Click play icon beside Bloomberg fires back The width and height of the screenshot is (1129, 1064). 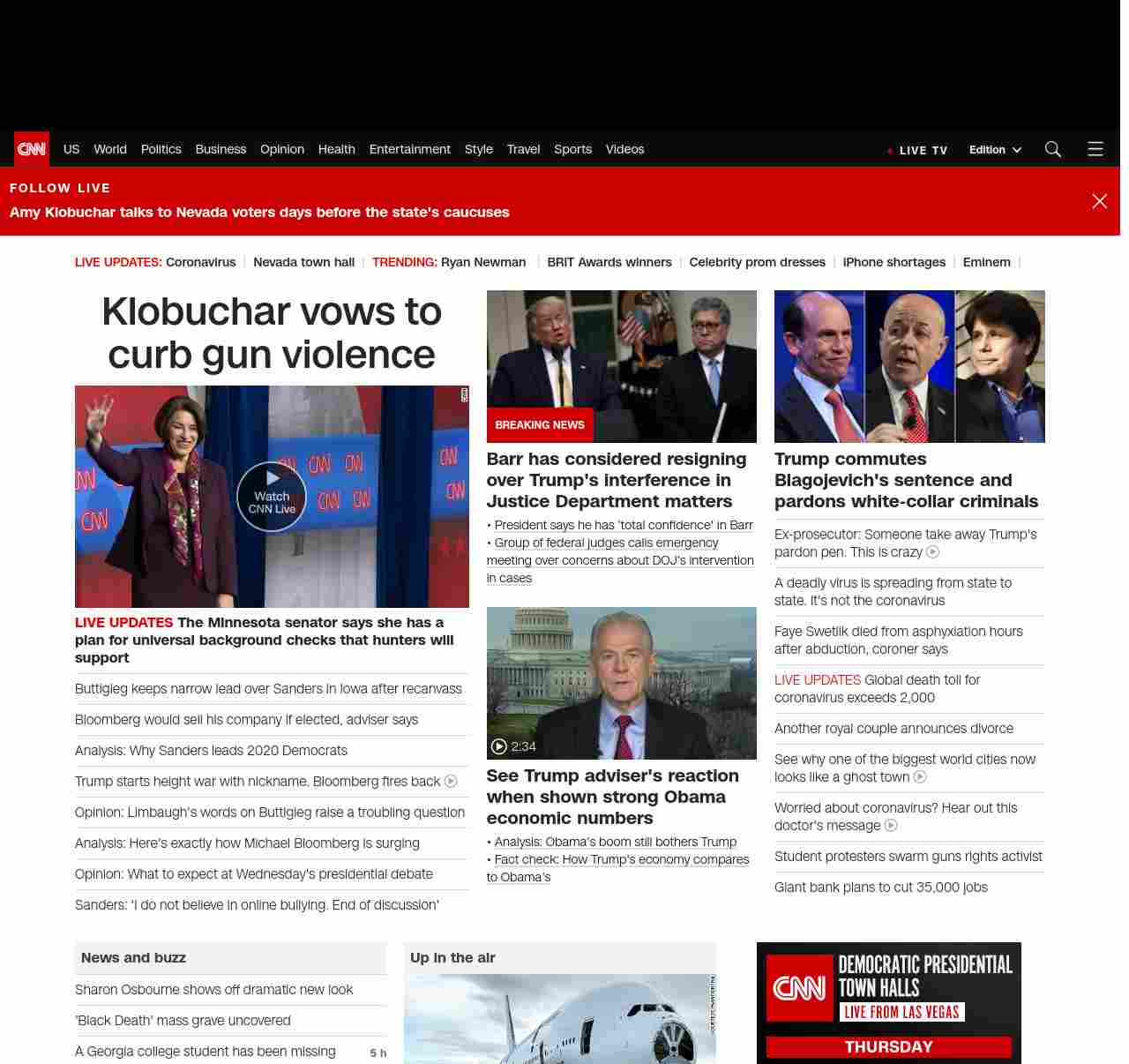(451, 782)
